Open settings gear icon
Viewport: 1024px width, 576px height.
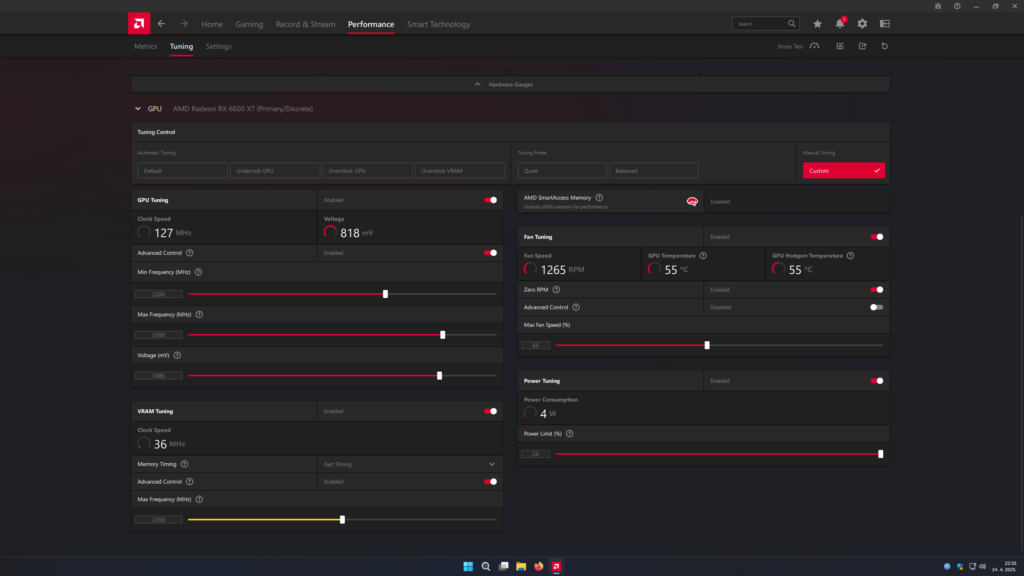[x=862, y=24]
